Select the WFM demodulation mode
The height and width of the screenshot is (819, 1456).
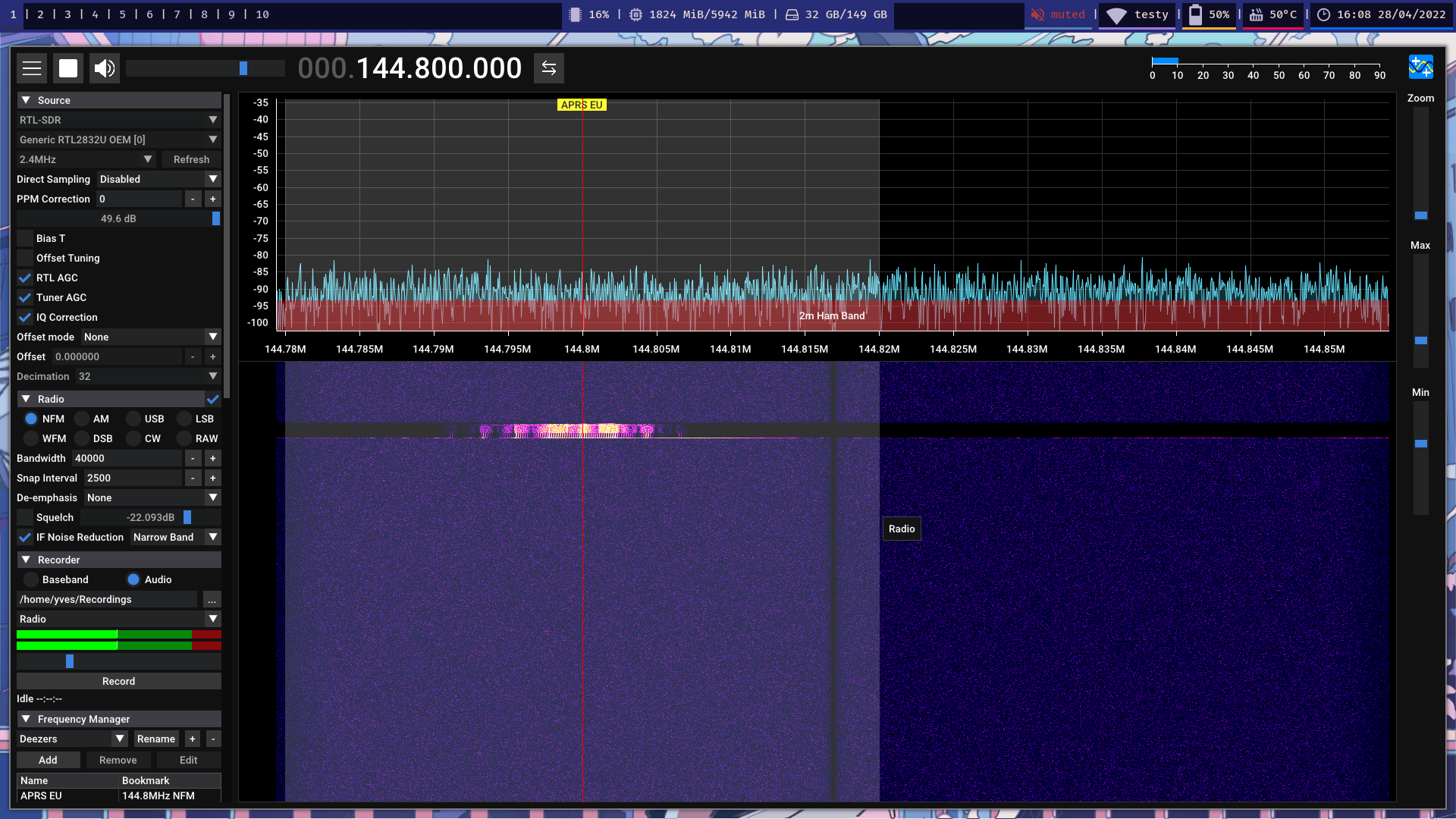point(31,439)
